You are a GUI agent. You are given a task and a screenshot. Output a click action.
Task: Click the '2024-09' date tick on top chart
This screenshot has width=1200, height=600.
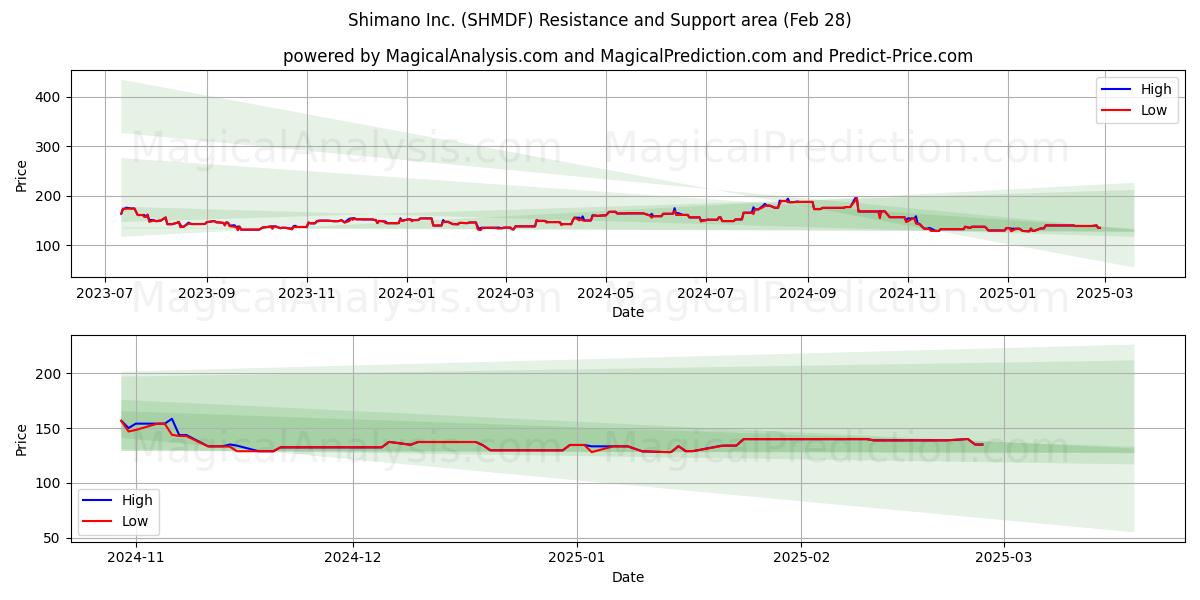807,295
